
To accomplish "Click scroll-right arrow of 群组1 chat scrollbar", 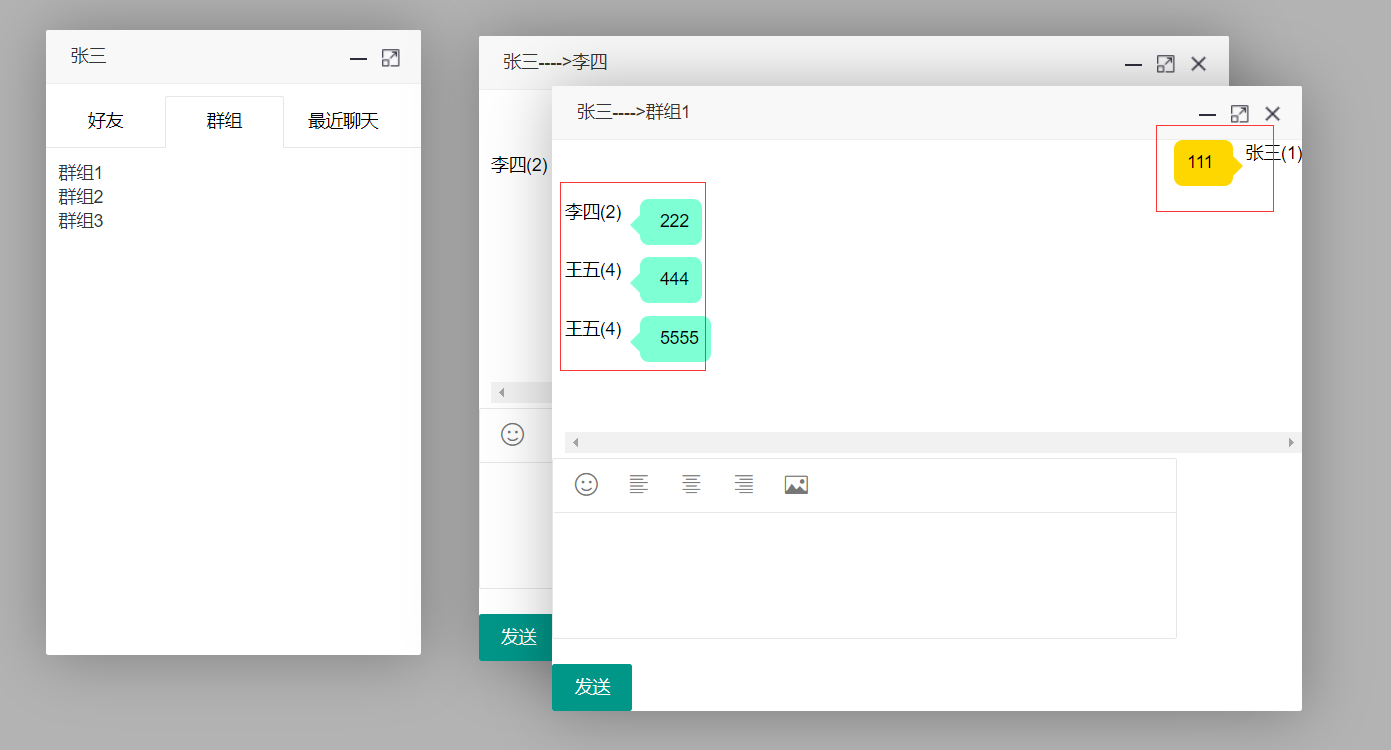I will [1291, 442].
